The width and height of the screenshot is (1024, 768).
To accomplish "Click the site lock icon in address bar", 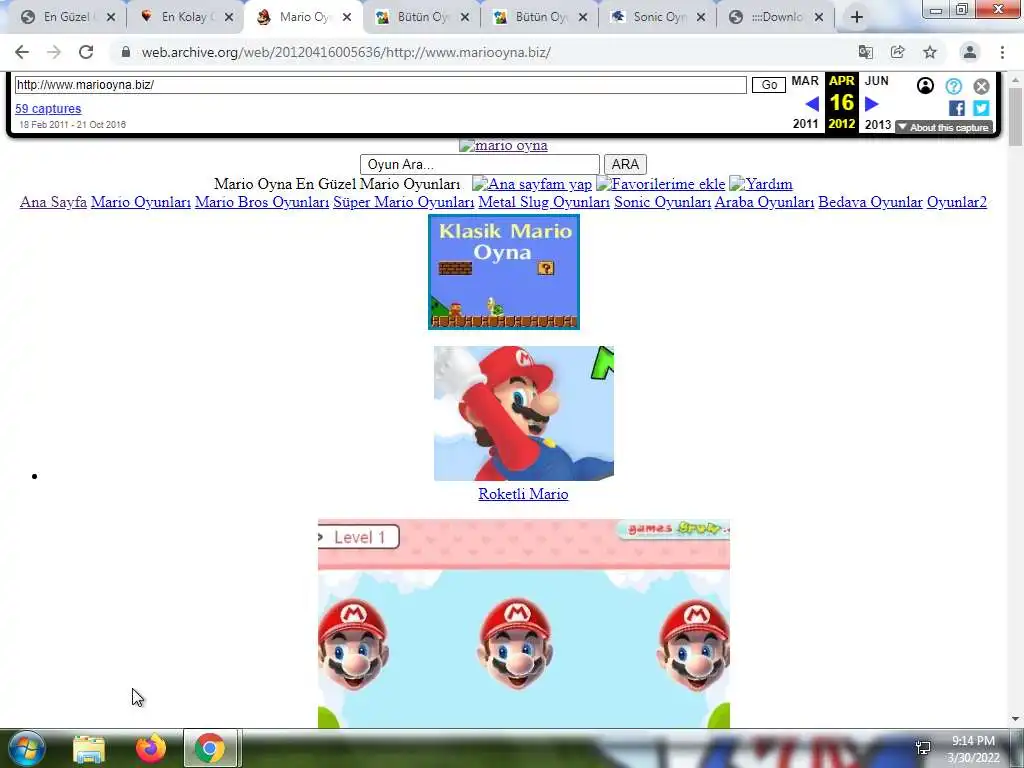I will click(x=126, y=52).
